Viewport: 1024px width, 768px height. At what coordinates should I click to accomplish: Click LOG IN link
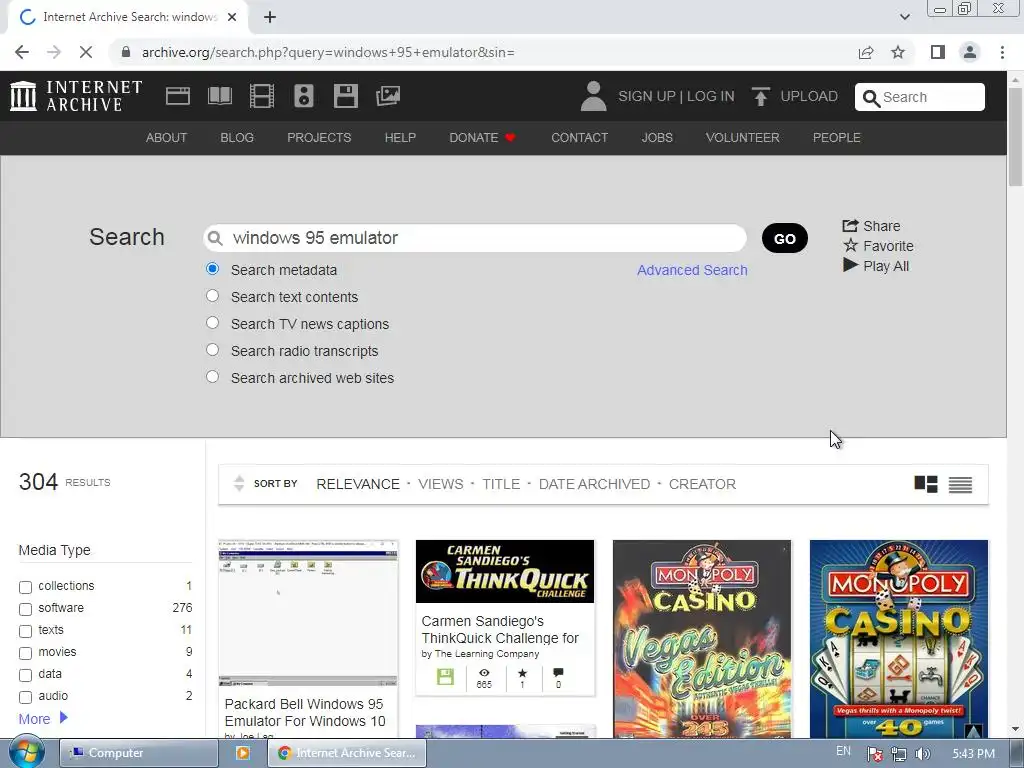[711, 96]
